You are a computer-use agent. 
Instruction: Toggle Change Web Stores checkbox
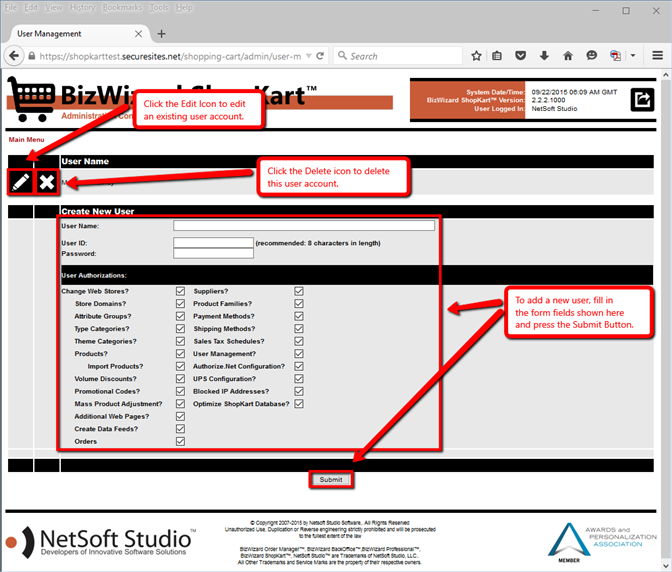180,291
